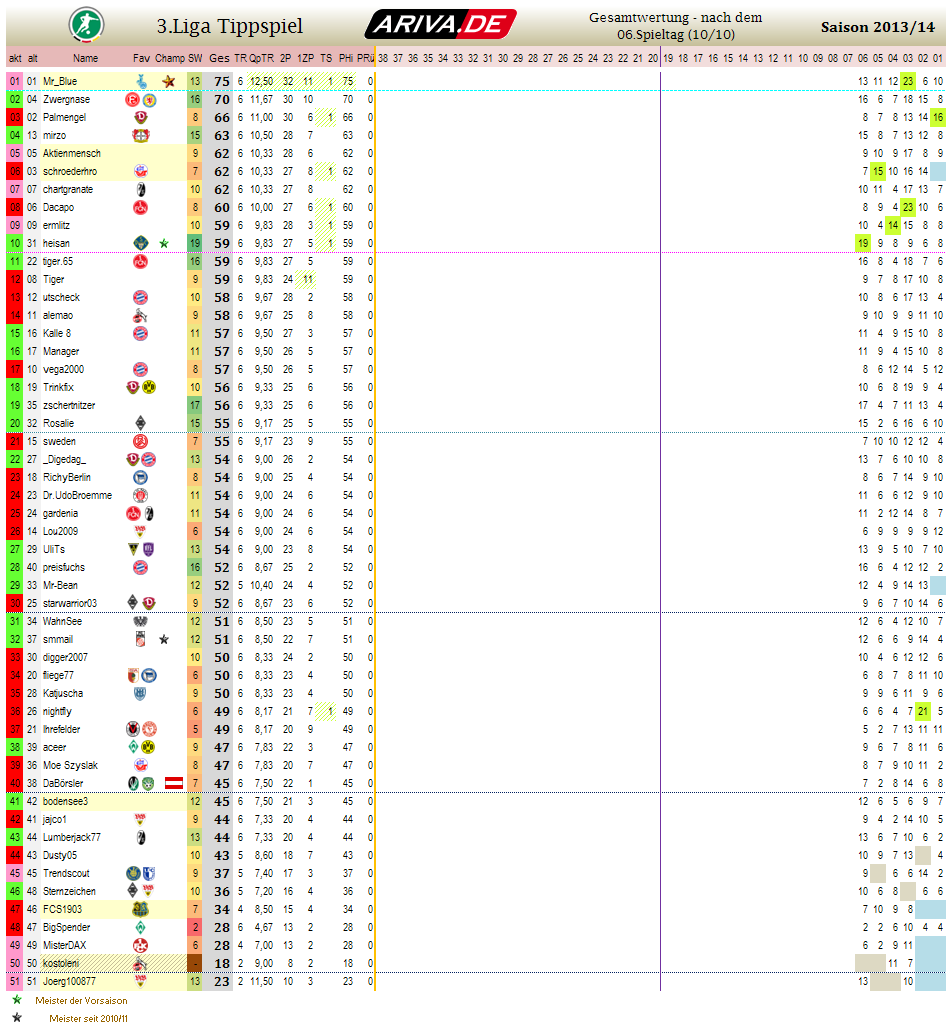Viewport: 952px width, 1027px height.
Task: Click mirzo's Bayer Leverkusen club crest
Action: point(141,135)
